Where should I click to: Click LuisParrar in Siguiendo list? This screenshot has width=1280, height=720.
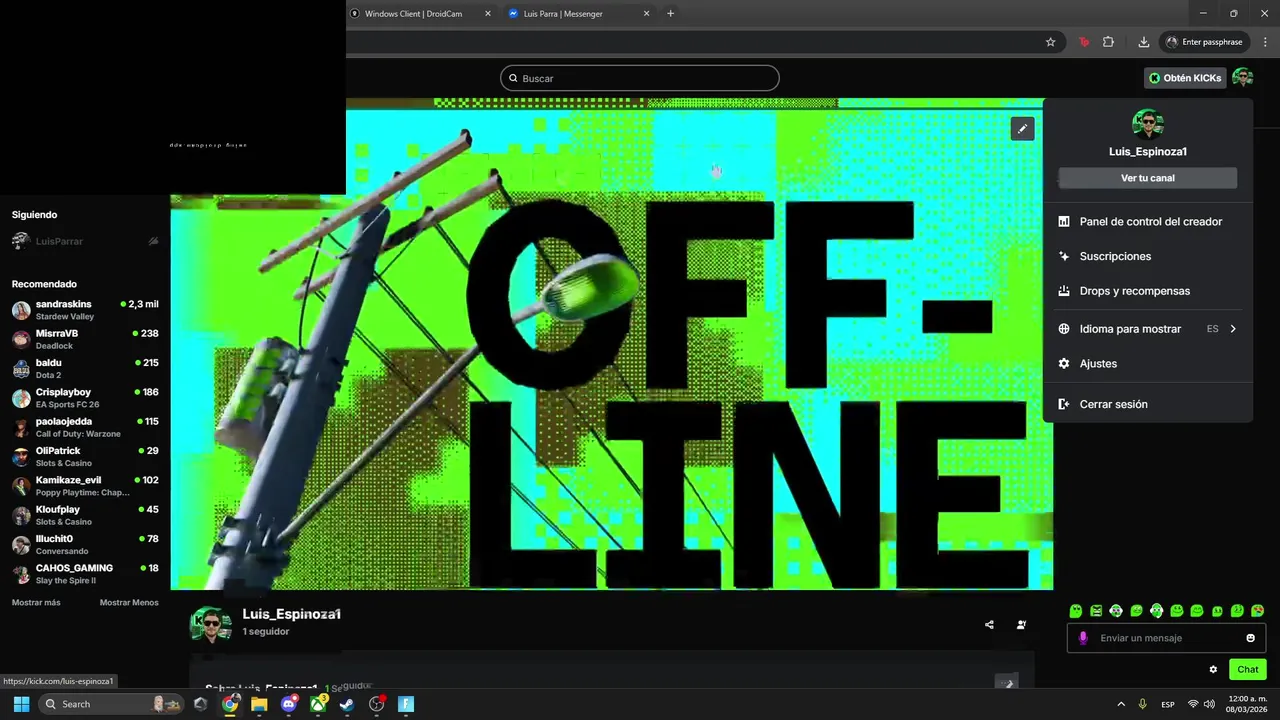click(x=85, y=241)
